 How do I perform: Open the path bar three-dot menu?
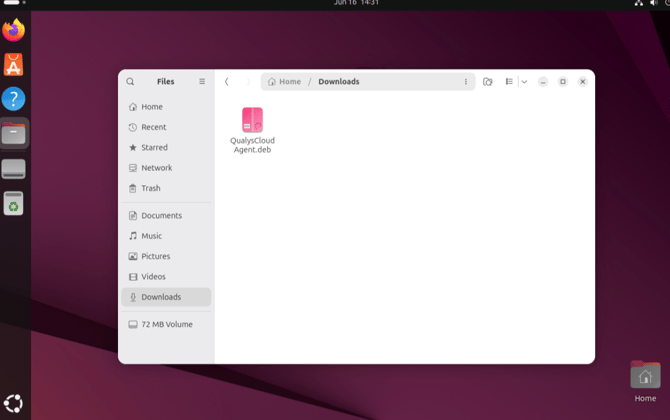(x=466, y=82)
